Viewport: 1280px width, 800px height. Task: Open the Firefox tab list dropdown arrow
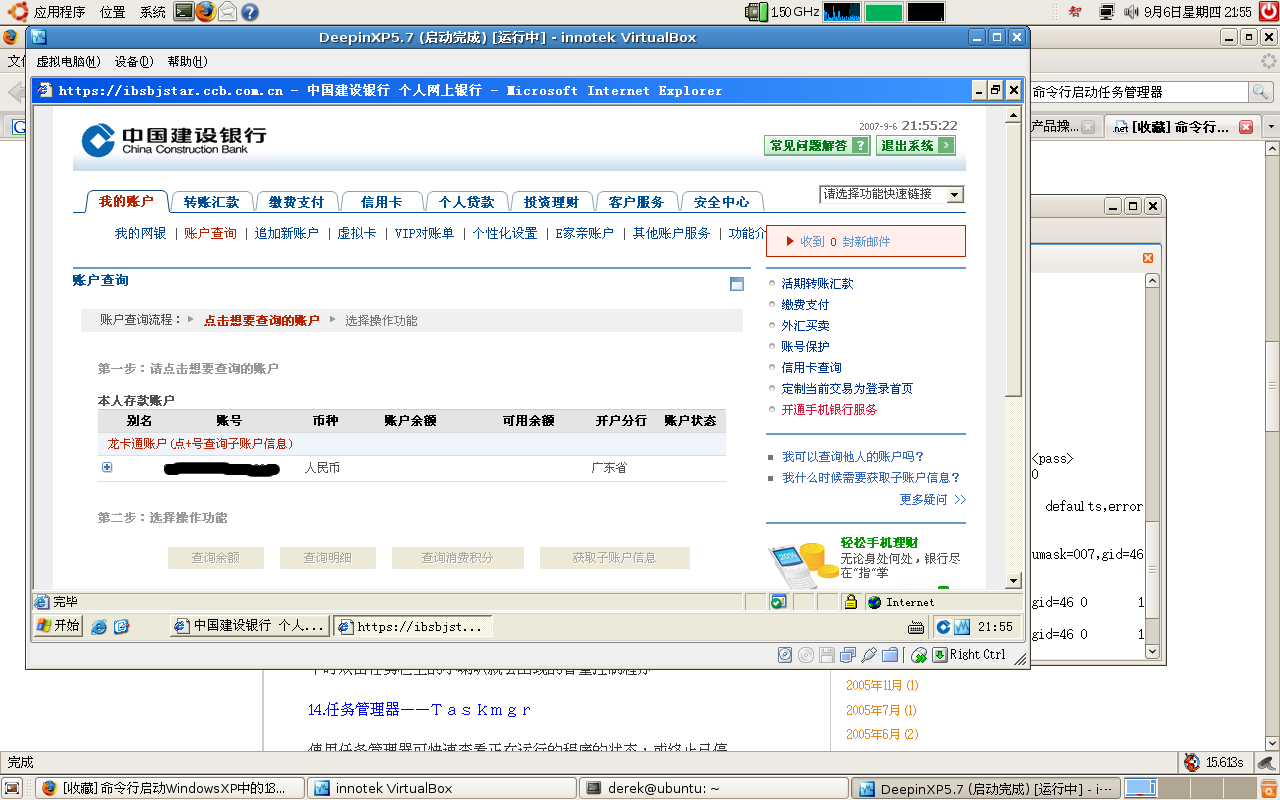1271,127
